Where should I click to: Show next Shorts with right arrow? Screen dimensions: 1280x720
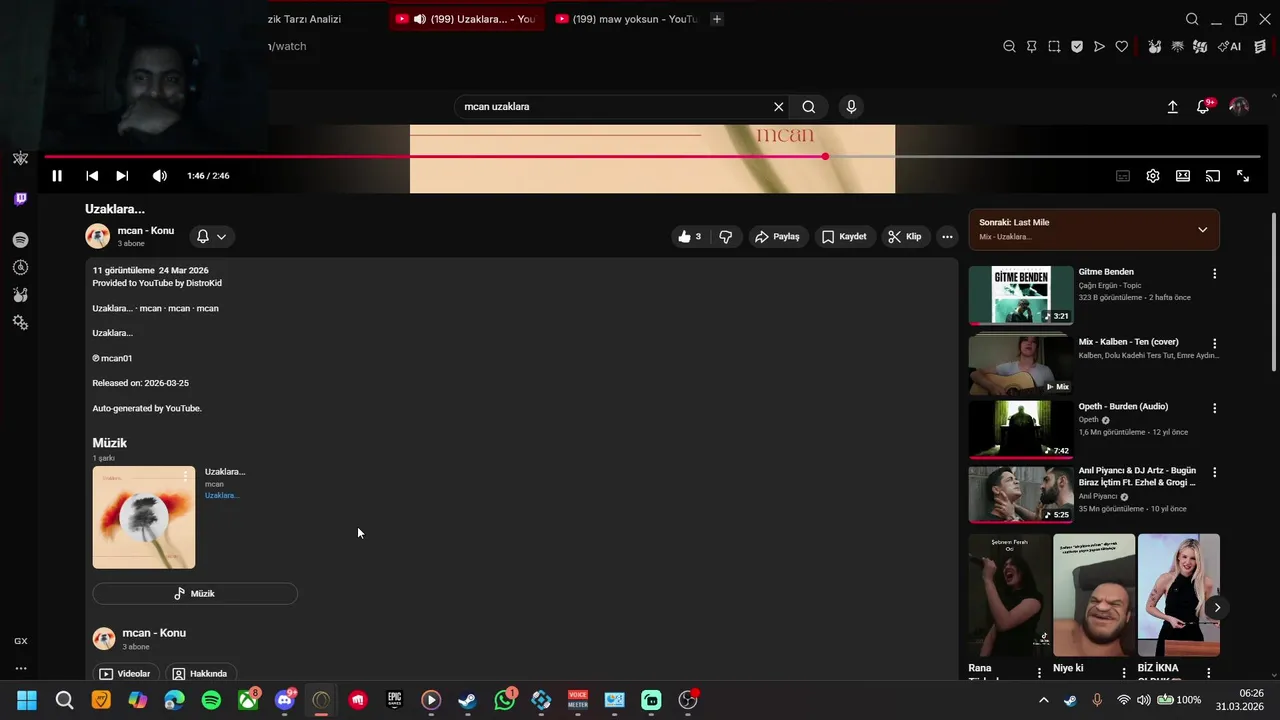click(1217, 608)
